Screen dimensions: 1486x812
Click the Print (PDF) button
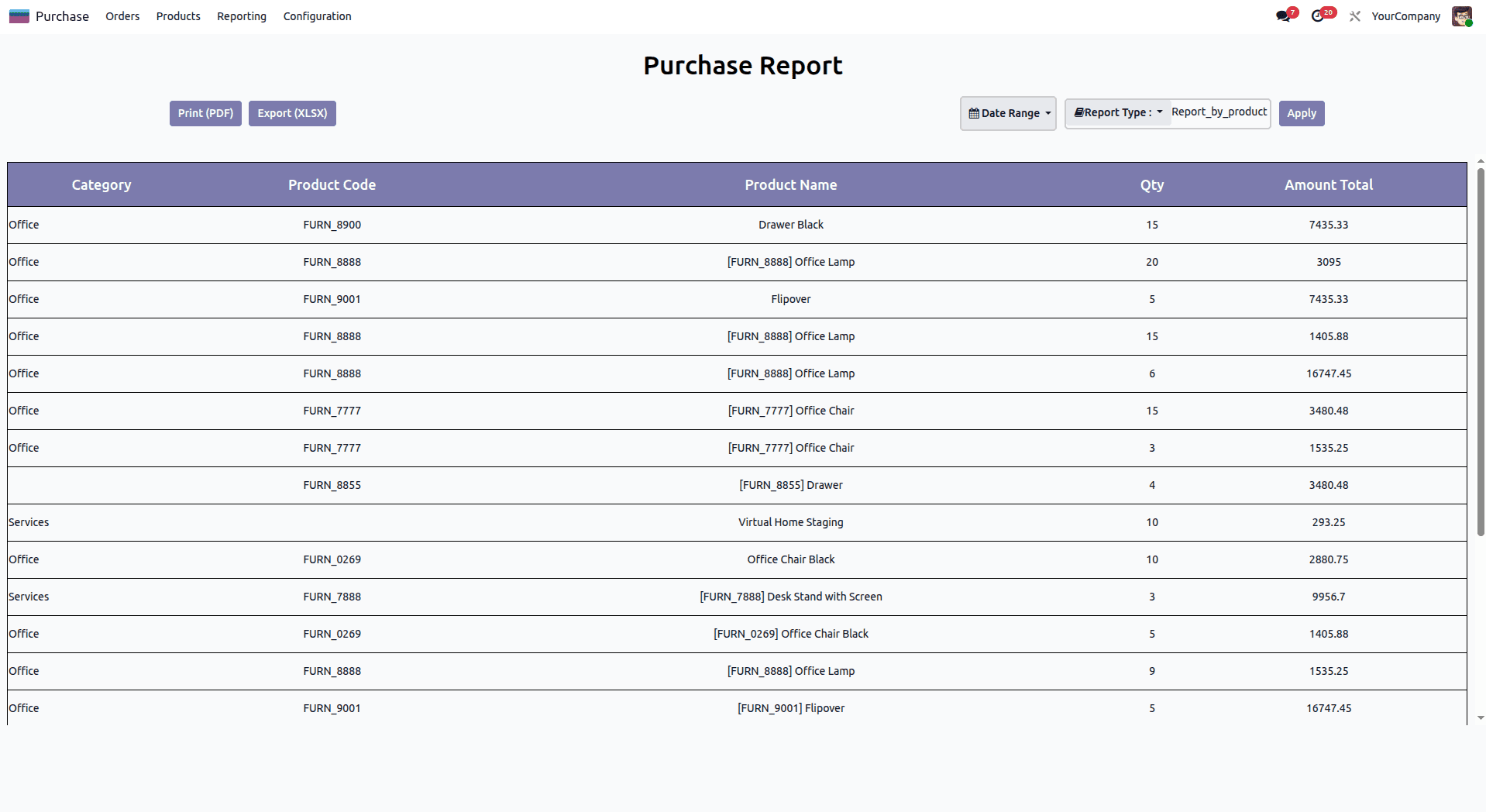pyautogui.click(x=205, y=113)
